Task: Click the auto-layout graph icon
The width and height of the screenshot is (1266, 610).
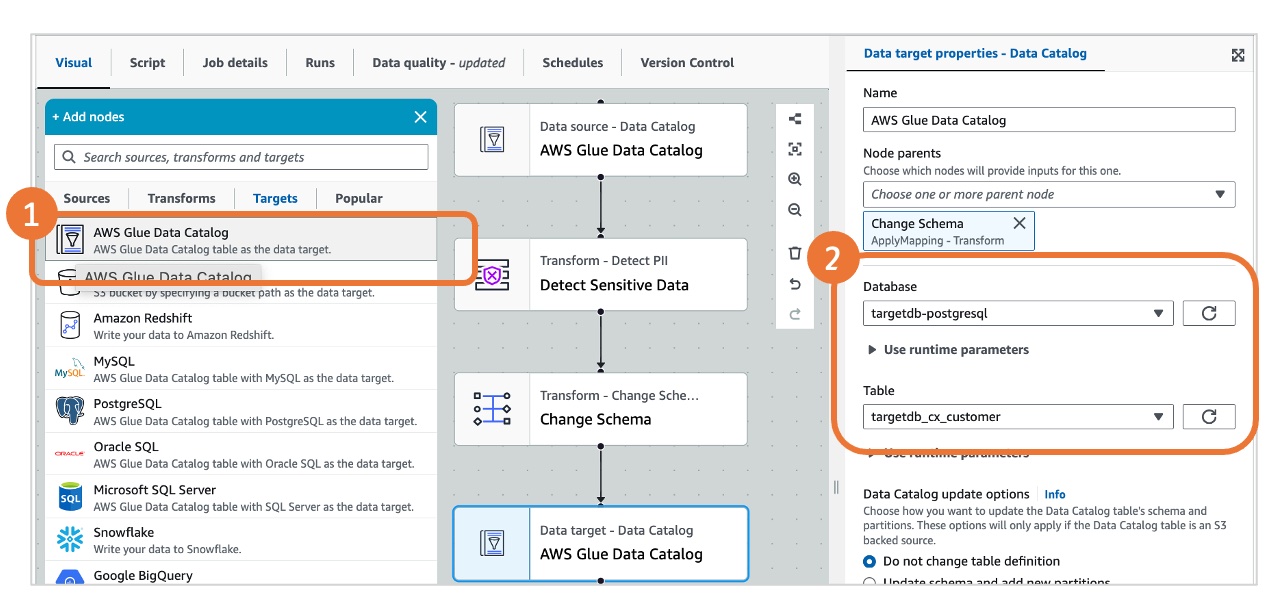Action: [x=795, y=119]
